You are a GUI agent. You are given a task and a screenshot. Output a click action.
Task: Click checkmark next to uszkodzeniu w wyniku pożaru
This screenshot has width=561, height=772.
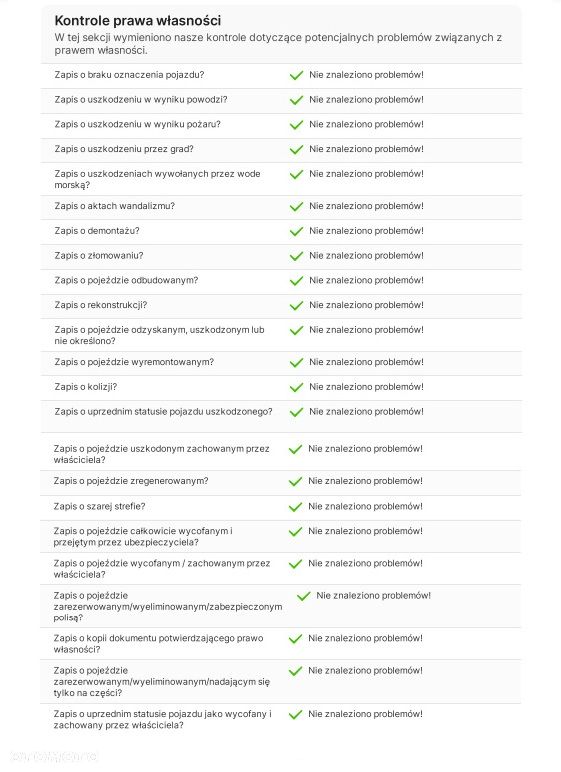point(296,125)
